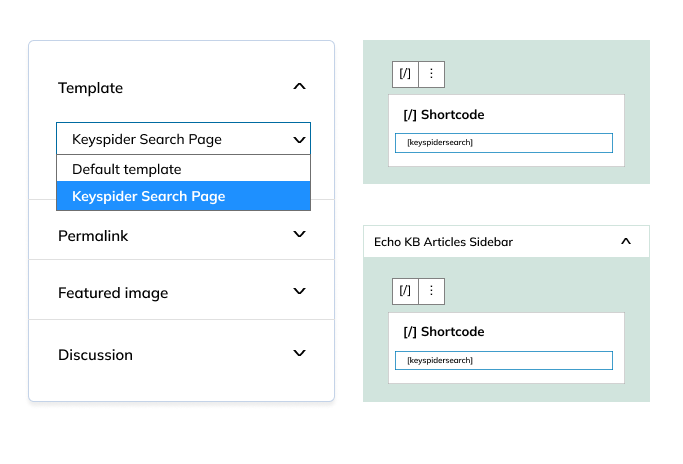Click the upper Shortcode block heading
Screen dimensions: 683x464
point(443,115)
